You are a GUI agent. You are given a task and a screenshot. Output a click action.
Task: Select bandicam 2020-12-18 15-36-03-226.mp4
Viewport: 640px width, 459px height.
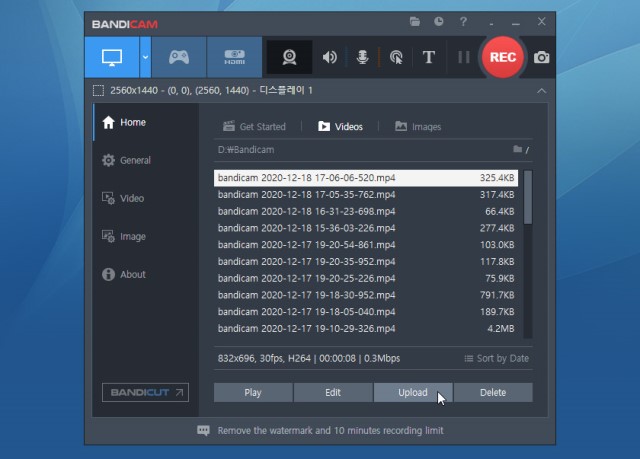pyautogui.click(x=366, y=228)
